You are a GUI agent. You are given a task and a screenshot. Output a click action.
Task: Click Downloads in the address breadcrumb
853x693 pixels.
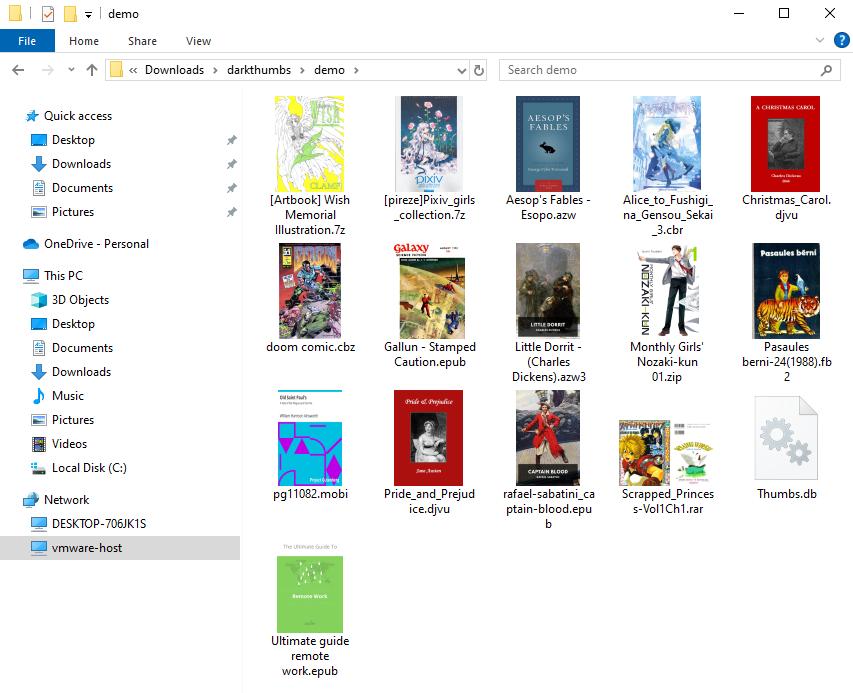[174, 70]
